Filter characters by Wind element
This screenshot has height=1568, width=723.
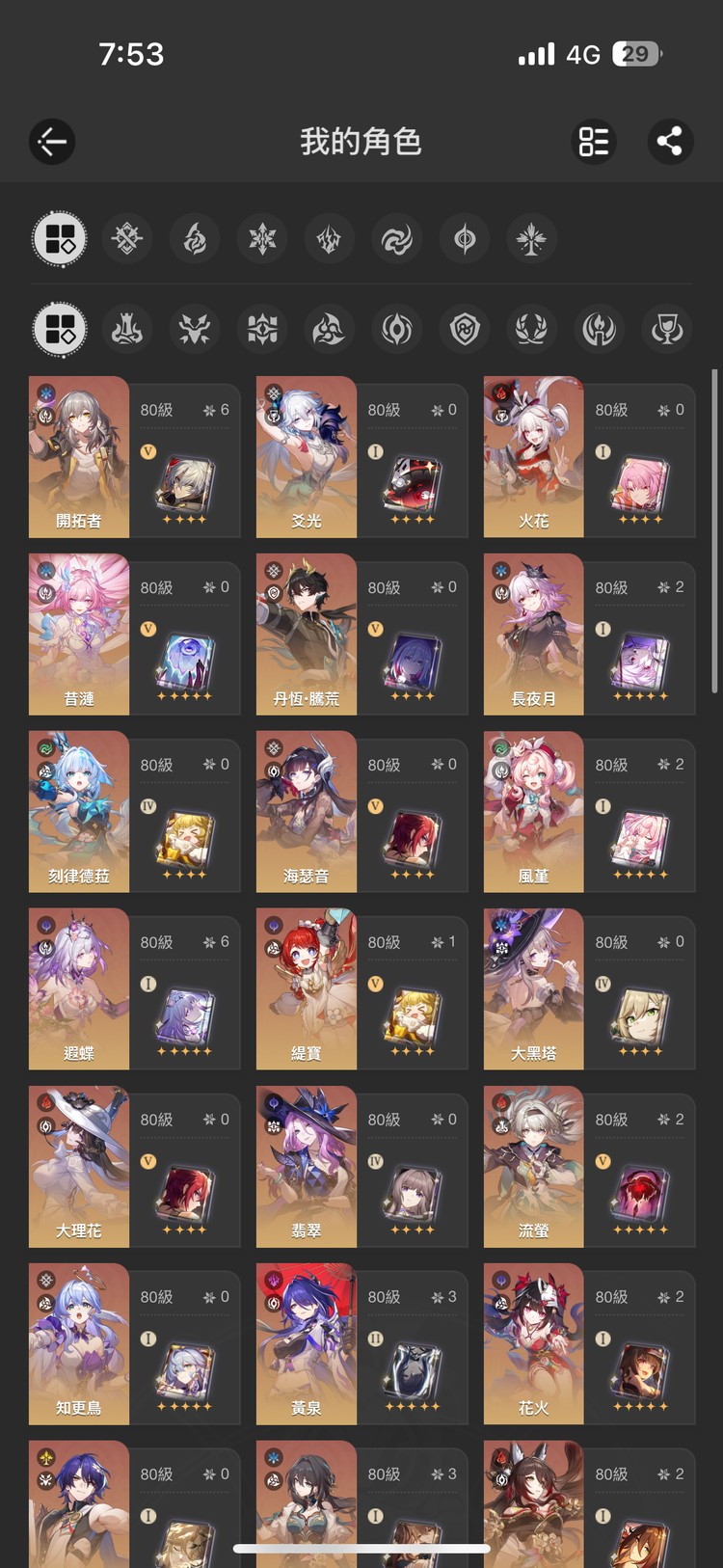tap(396, 239)
